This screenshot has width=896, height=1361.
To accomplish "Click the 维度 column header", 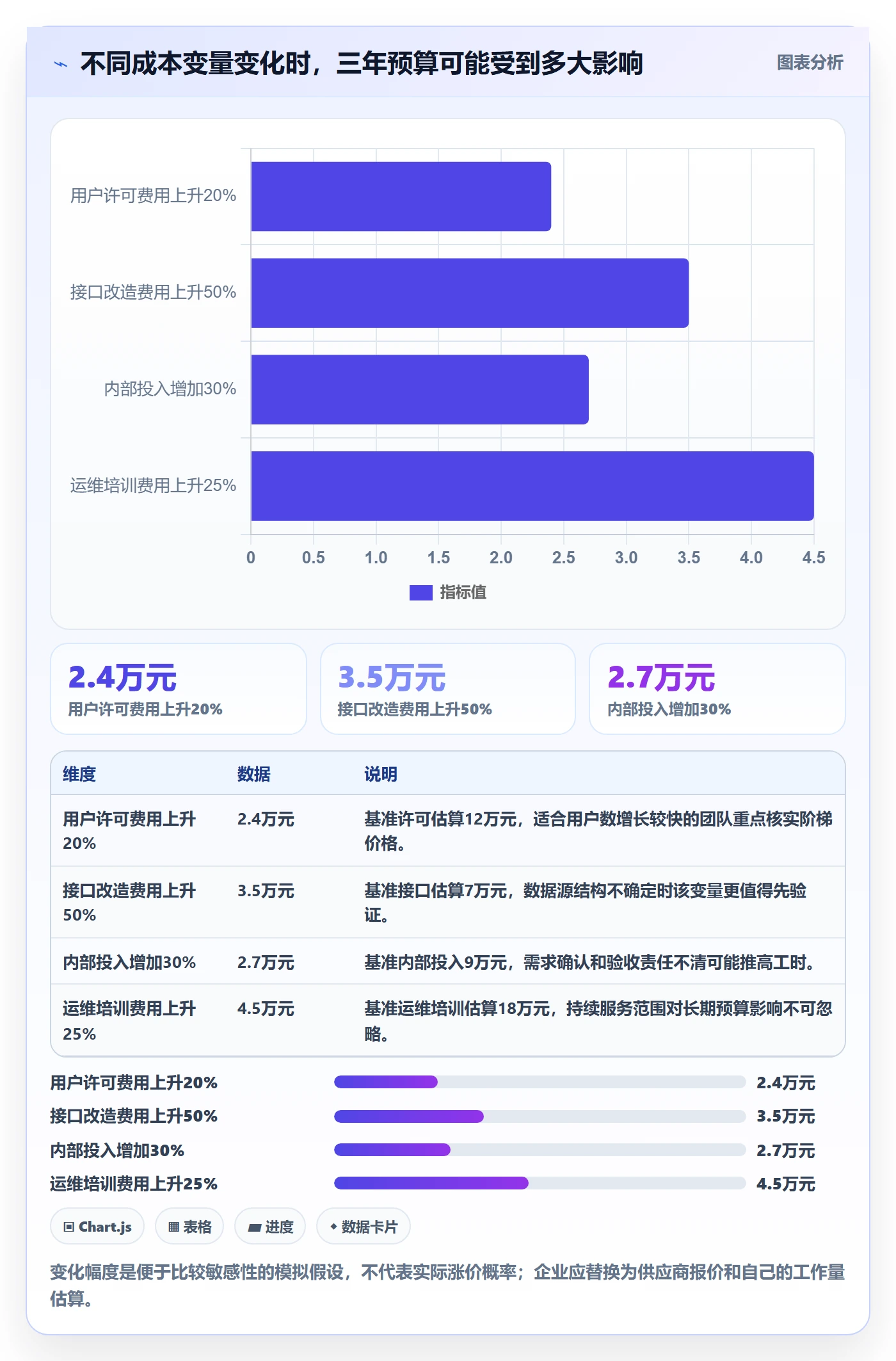I will coord(79,774).
